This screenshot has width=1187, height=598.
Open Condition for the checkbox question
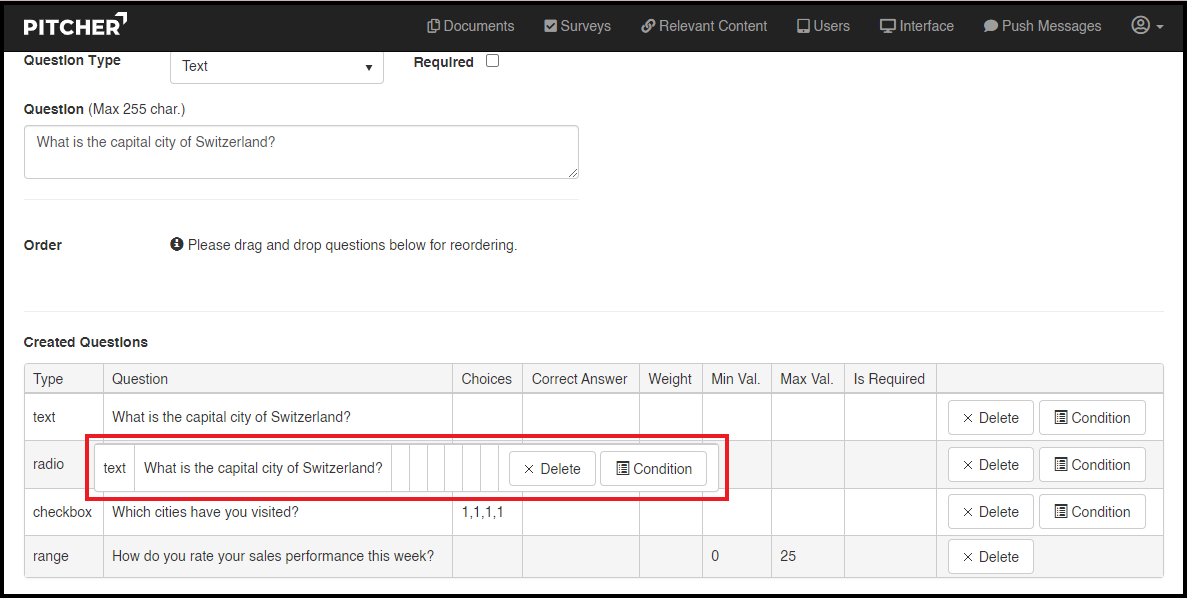[x=1092, y=512]
